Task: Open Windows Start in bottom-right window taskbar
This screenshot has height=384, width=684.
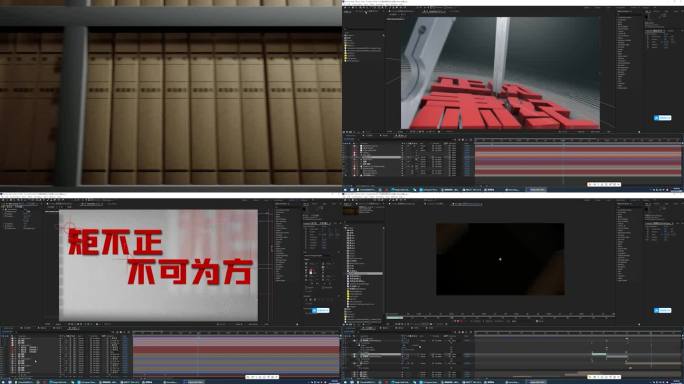Action: (x=345, y=382)
